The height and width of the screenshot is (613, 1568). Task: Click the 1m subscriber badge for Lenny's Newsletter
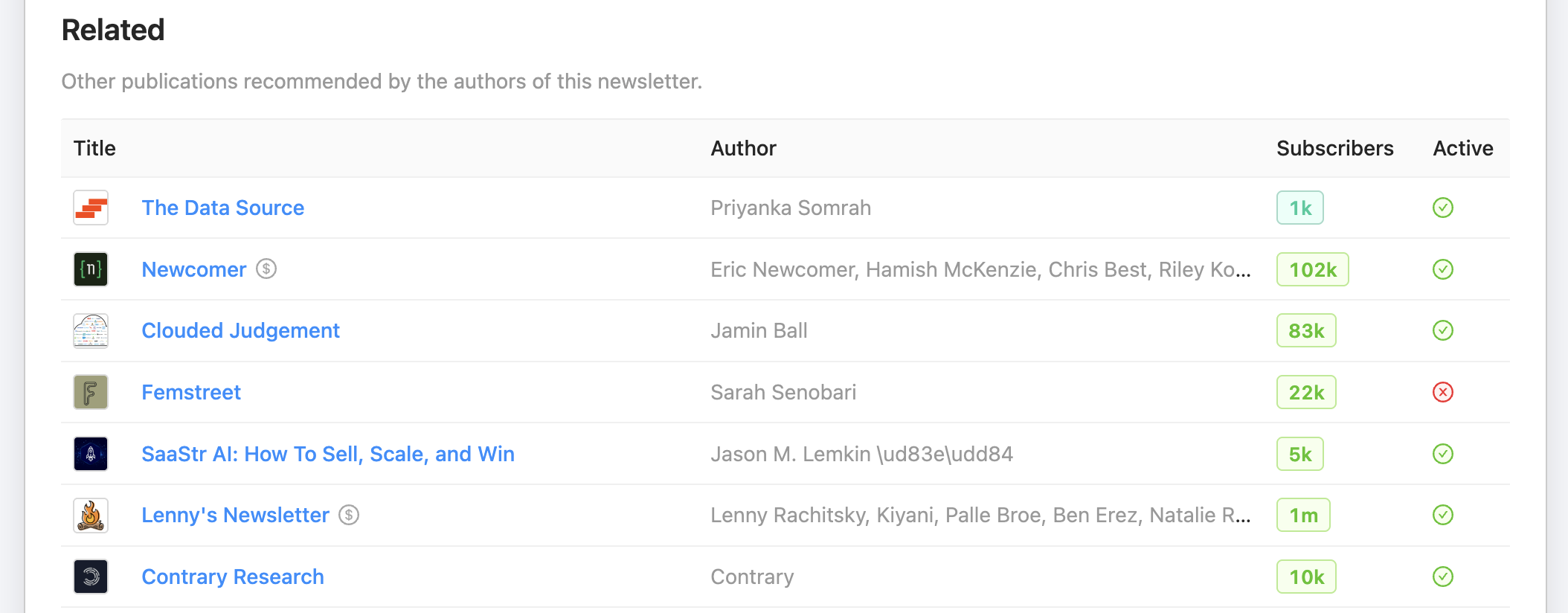[x=1303, y=515]
